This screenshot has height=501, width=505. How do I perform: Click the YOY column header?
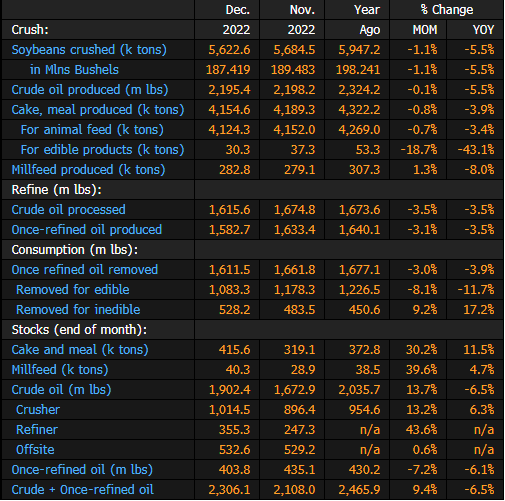click(483, 30)
